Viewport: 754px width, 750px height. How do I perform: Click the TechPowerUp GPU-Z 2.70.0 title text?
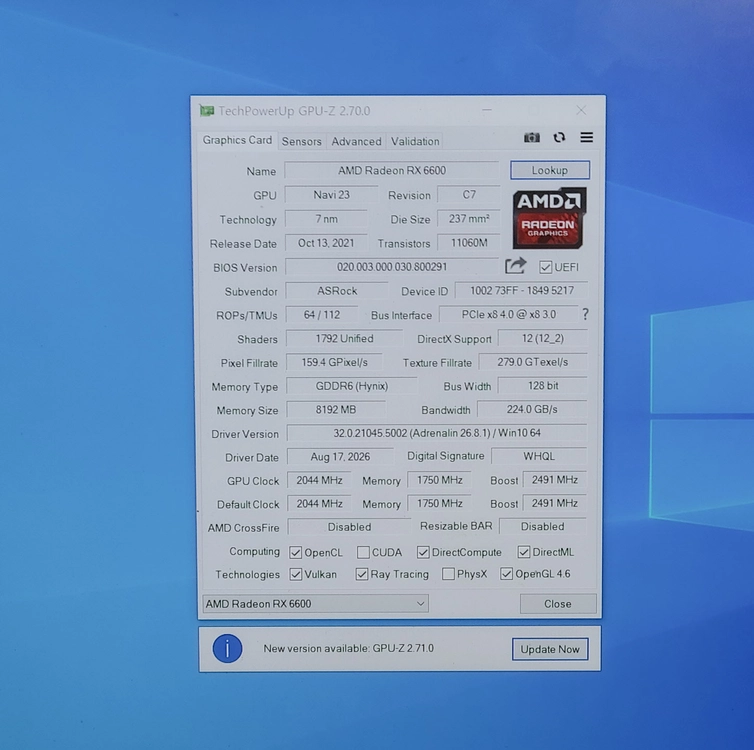pyautogui.click(x=294, y=111)
